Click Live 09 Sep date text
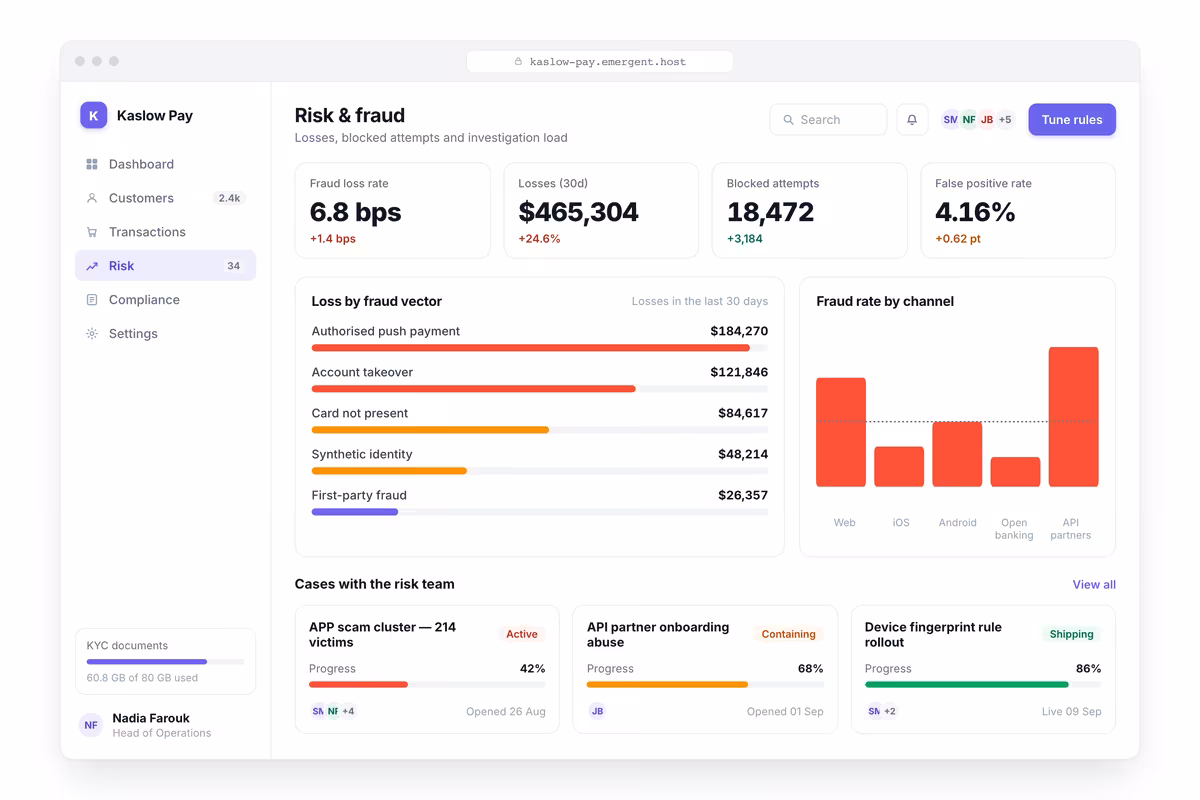The image size is (1200, 800). (x=1071, y=712)
